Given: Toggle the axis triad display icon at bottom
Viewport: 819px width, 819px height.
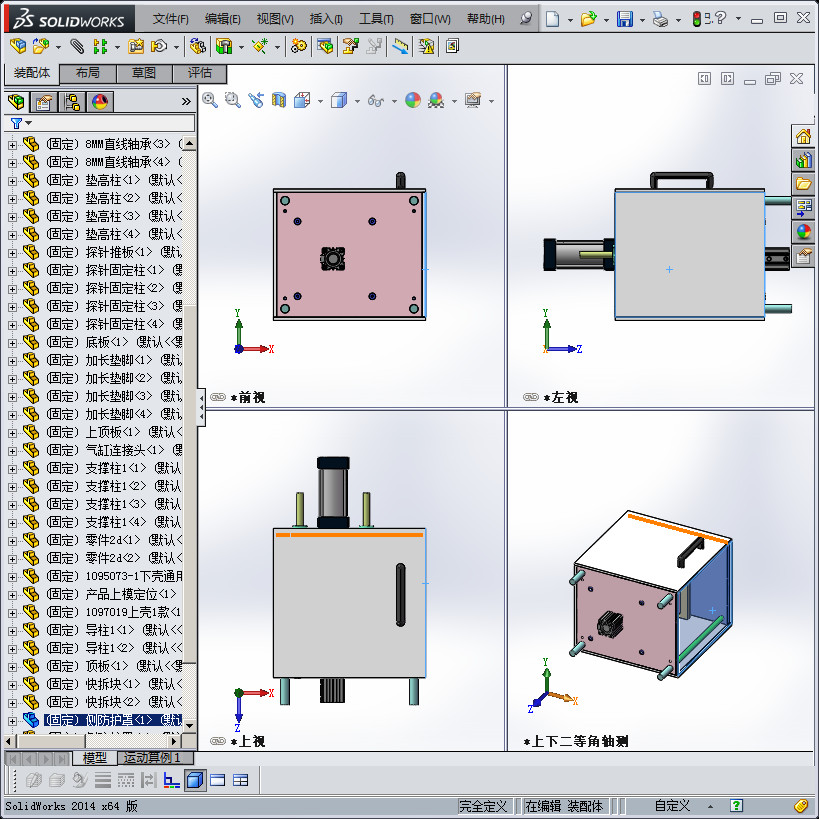Looking at the screenshot, I should [171, 780].
